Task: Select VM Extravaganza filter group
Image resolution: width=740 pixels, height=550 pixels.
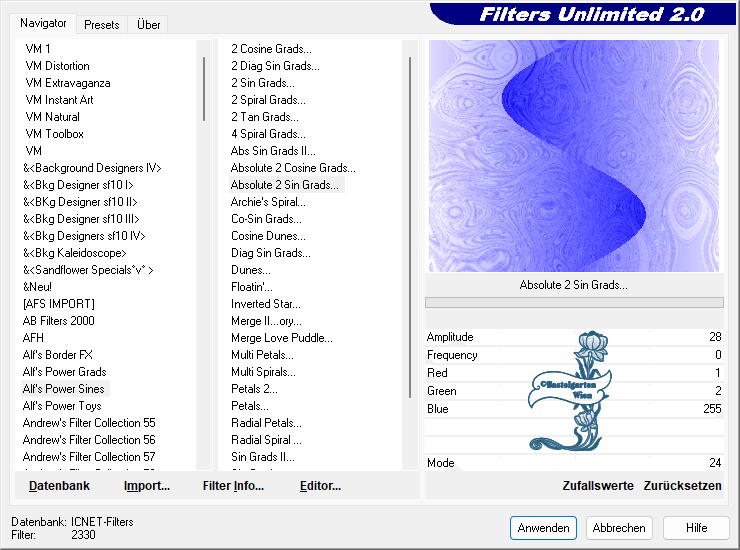Action: (x=68, y=83)
